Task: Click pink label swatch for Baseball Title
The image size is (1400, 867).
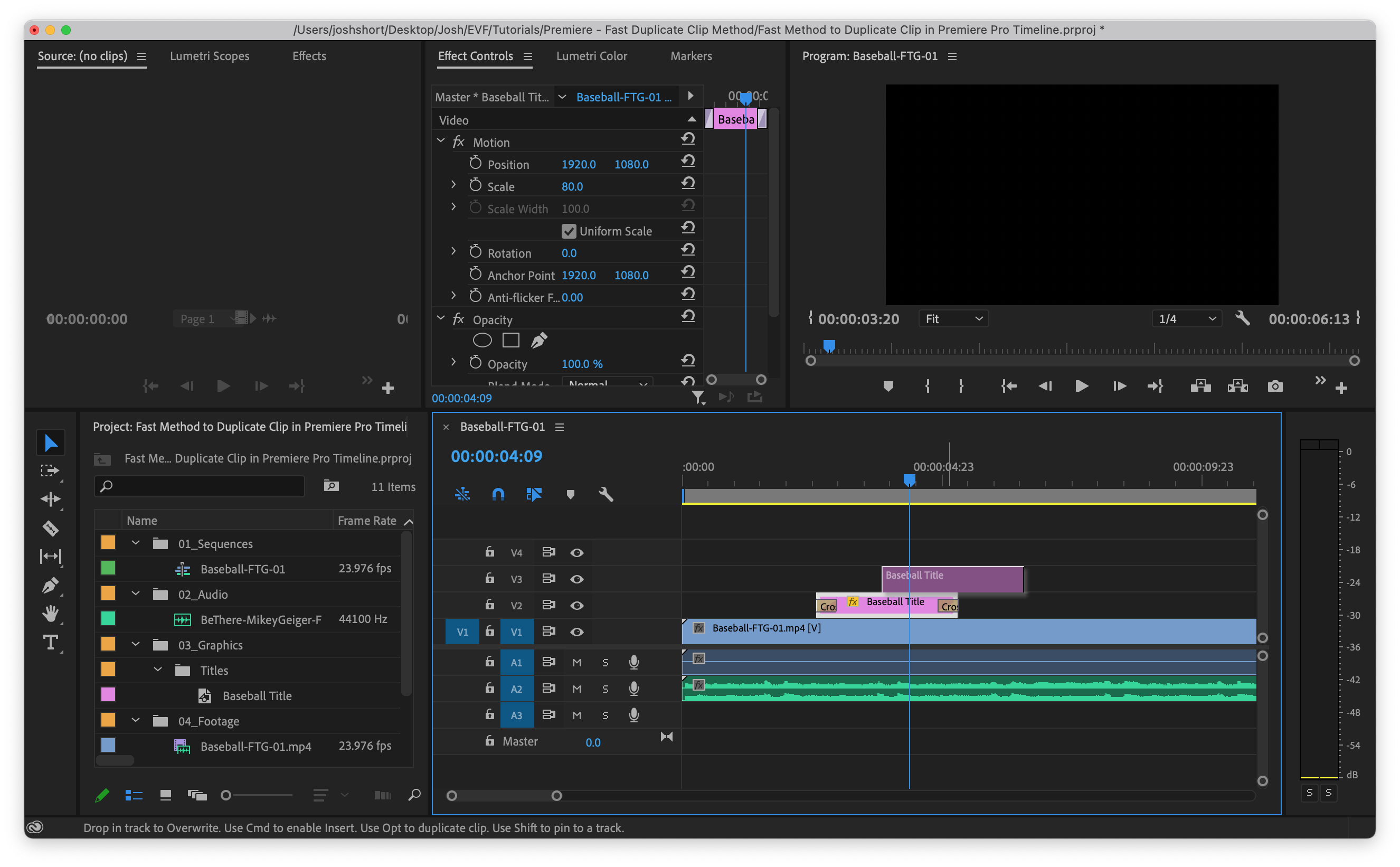Action: 108,695
